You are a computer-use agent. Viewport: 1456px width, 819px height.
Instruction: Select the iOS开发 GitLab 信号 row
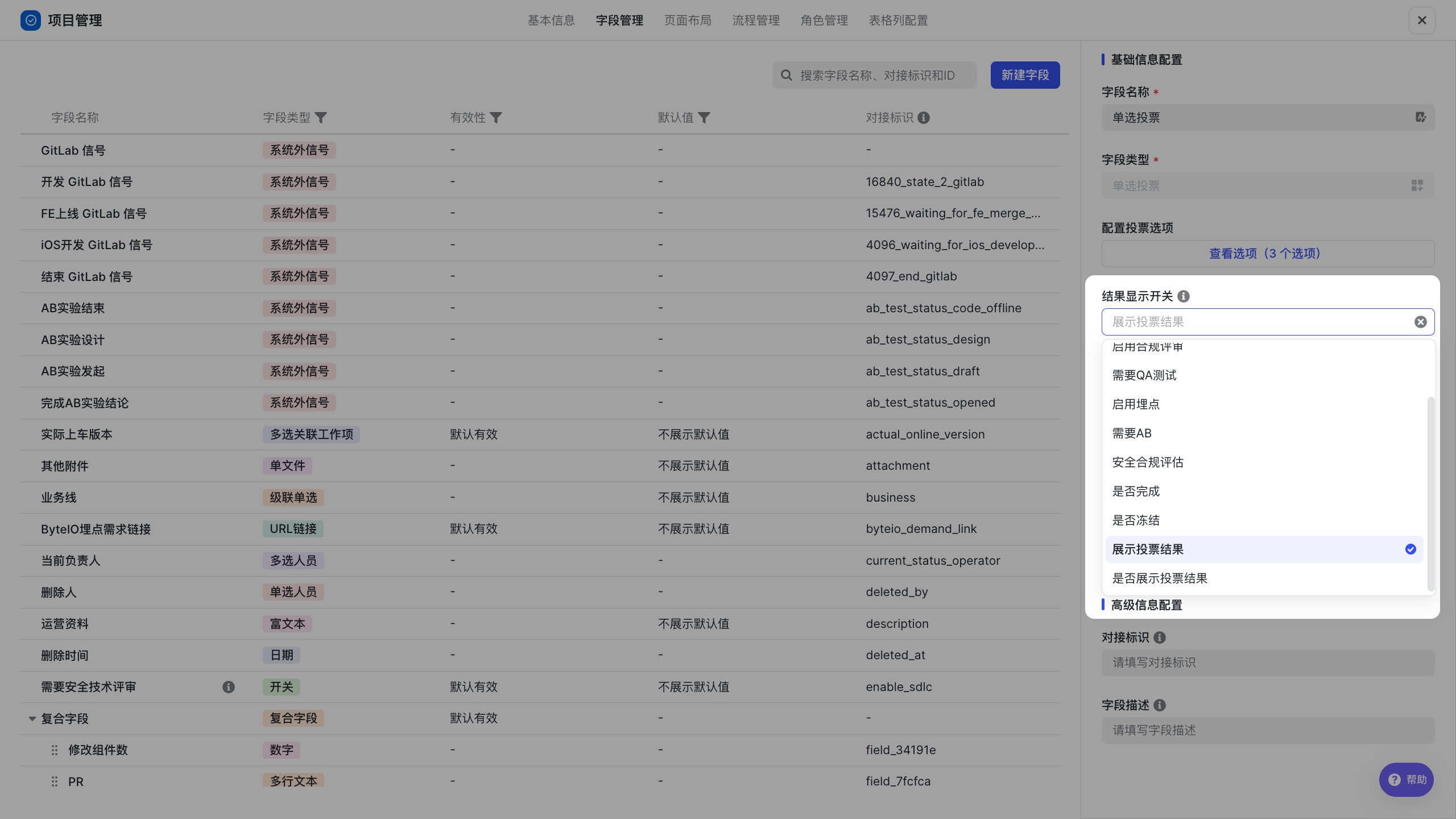pyautogui.click(x=540, y=245)
